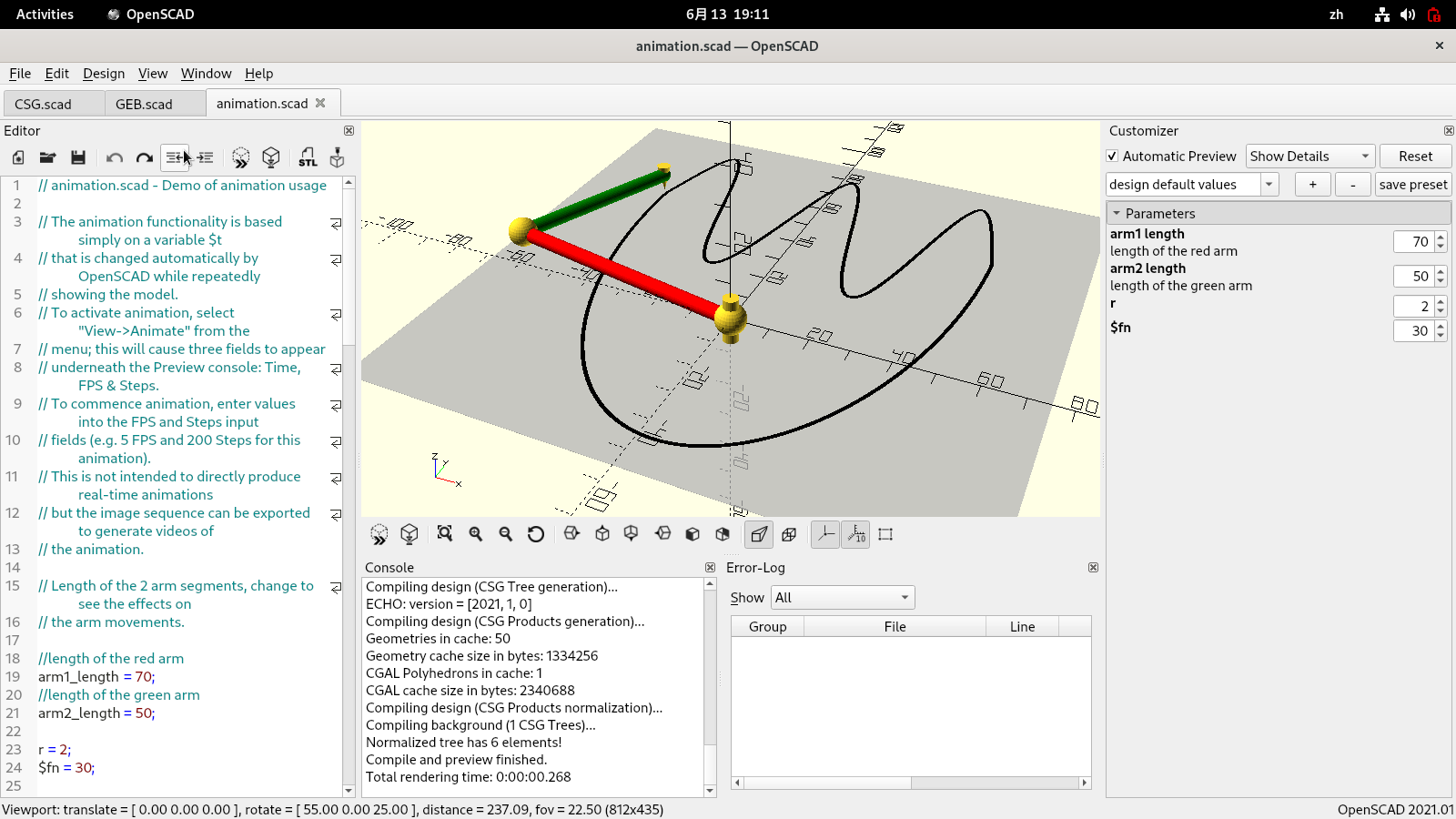
Task: Open the Design menu
Action: pos(104,74)
